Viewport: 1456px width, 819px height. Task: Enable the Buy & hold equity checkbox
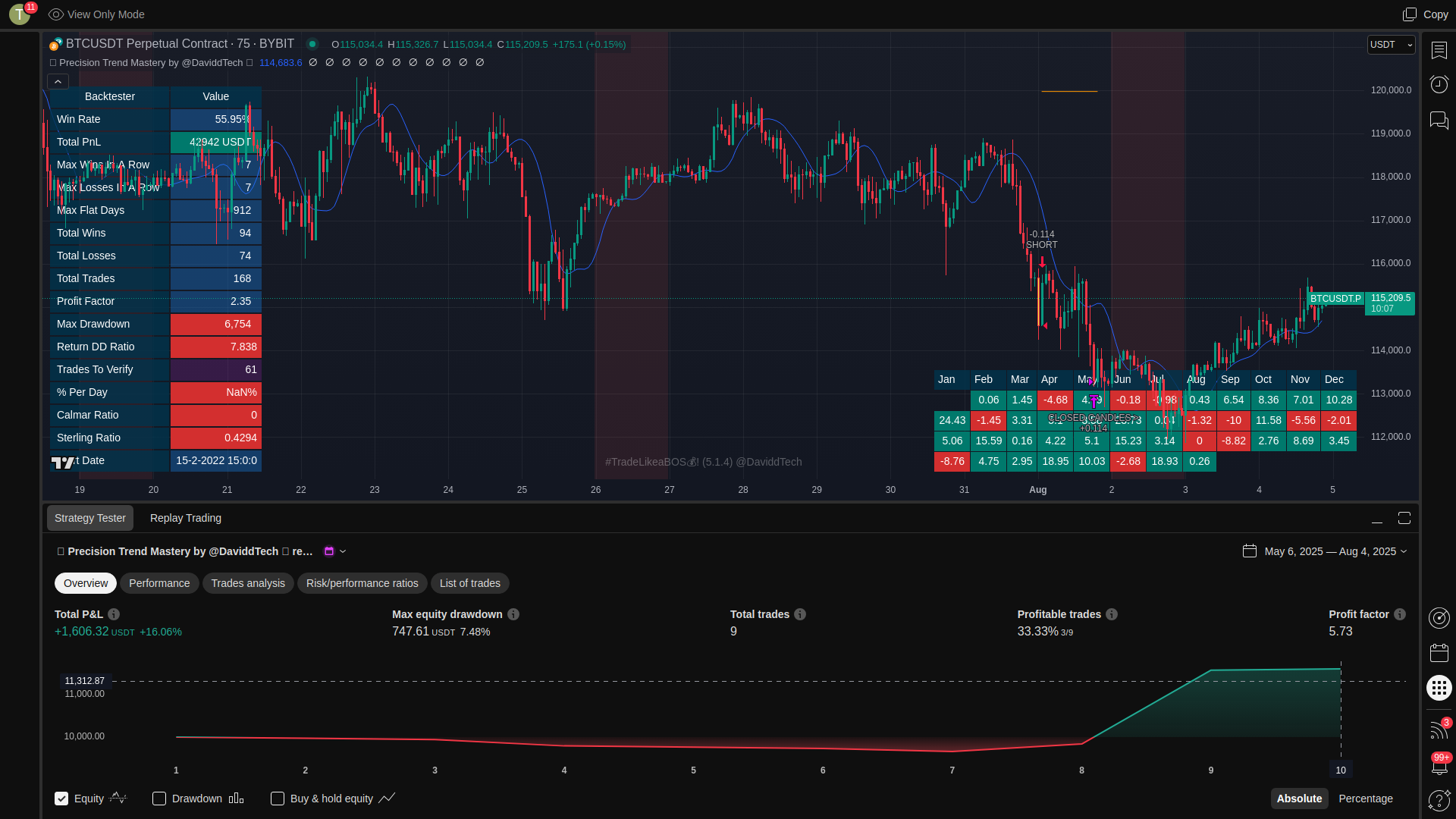(278, 799)
